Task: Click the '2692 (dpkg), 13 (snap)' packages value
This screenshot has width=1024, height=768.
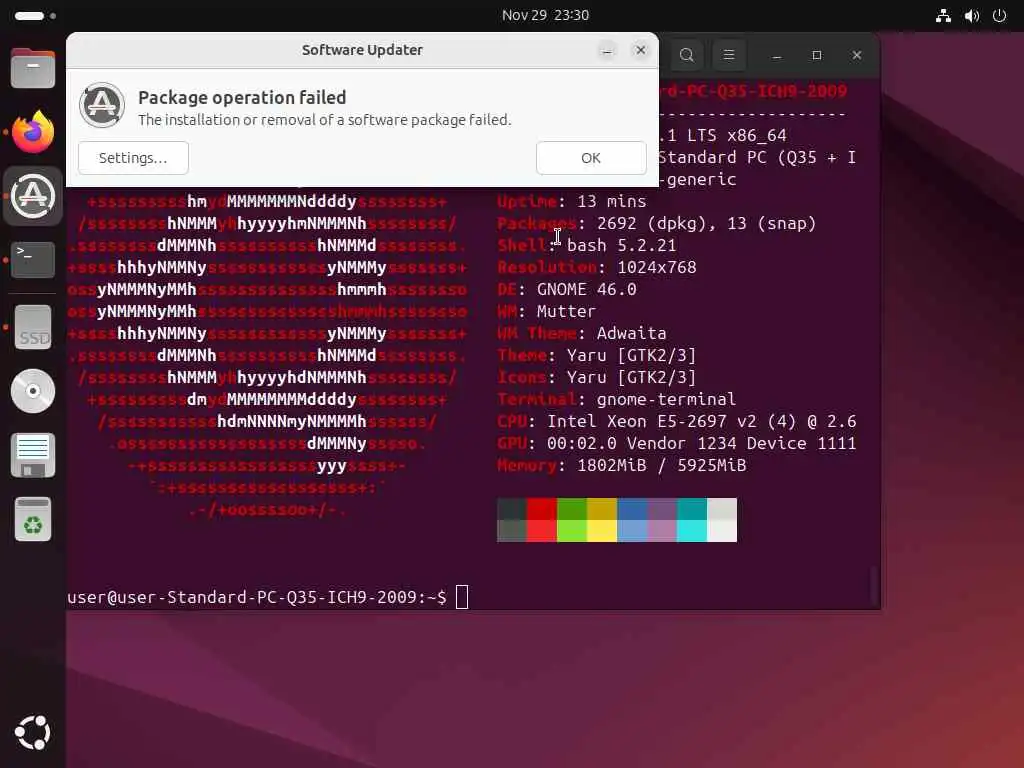Action: pos(707,224)
